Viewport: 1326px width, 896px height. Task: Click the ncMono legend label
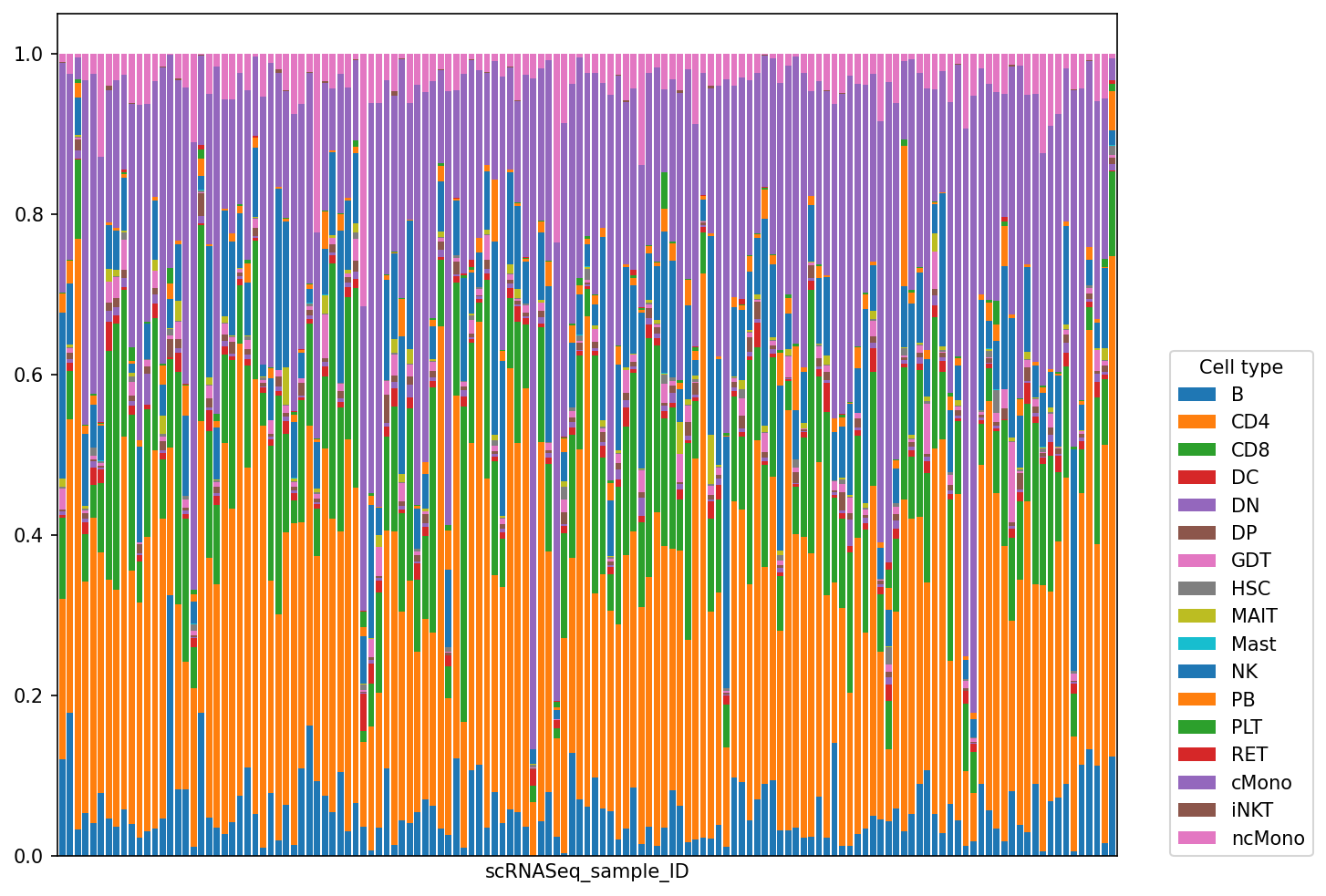click(x=1268, y=839)
